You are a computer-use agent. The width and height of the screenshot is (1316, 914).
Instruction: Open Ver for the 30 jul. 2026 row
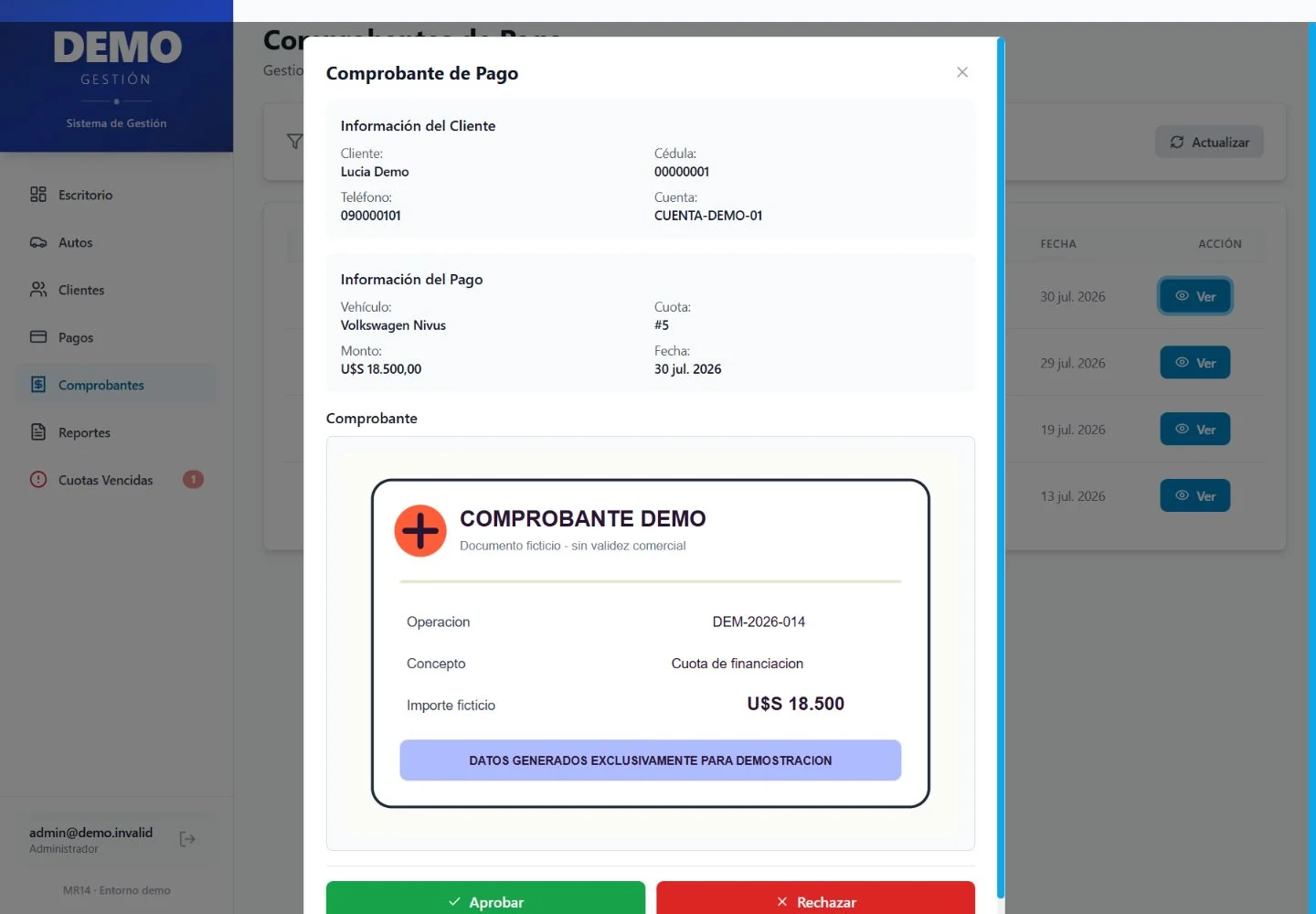click(x=1195, y=296)
